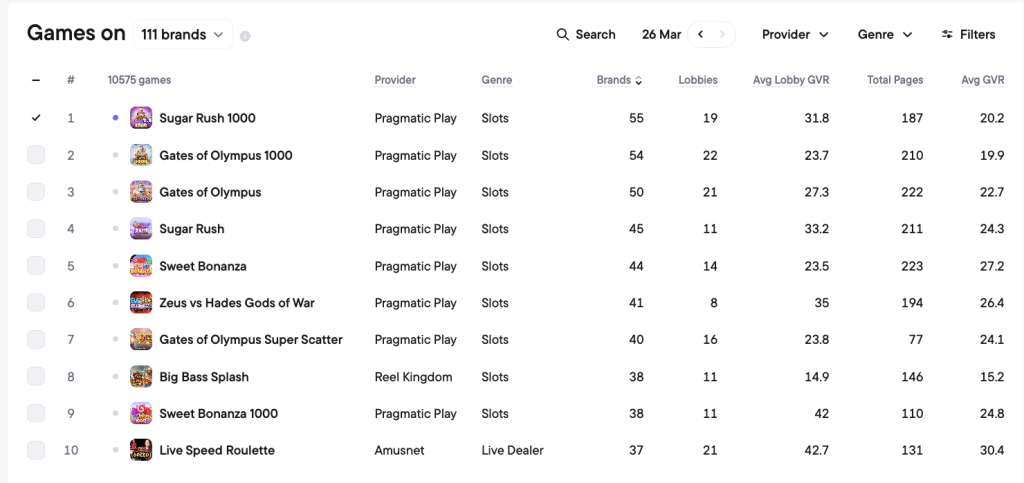1024x483 pixels.
Task: Check the Gates of Olympus 1000 row checkbox
Action: (x=36, y=155)
